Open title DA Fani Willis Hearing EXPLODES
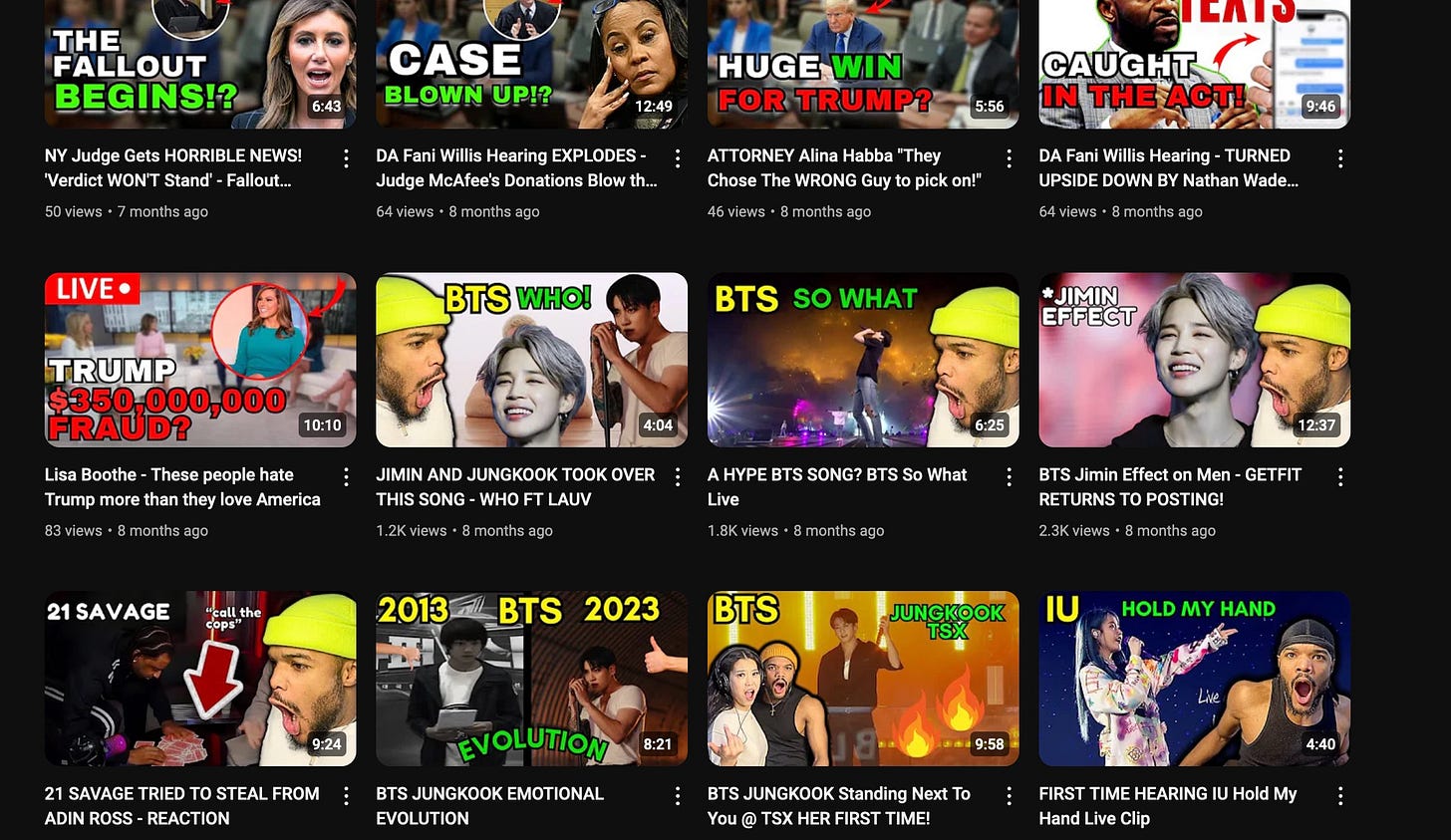 (x=516, y=168)
